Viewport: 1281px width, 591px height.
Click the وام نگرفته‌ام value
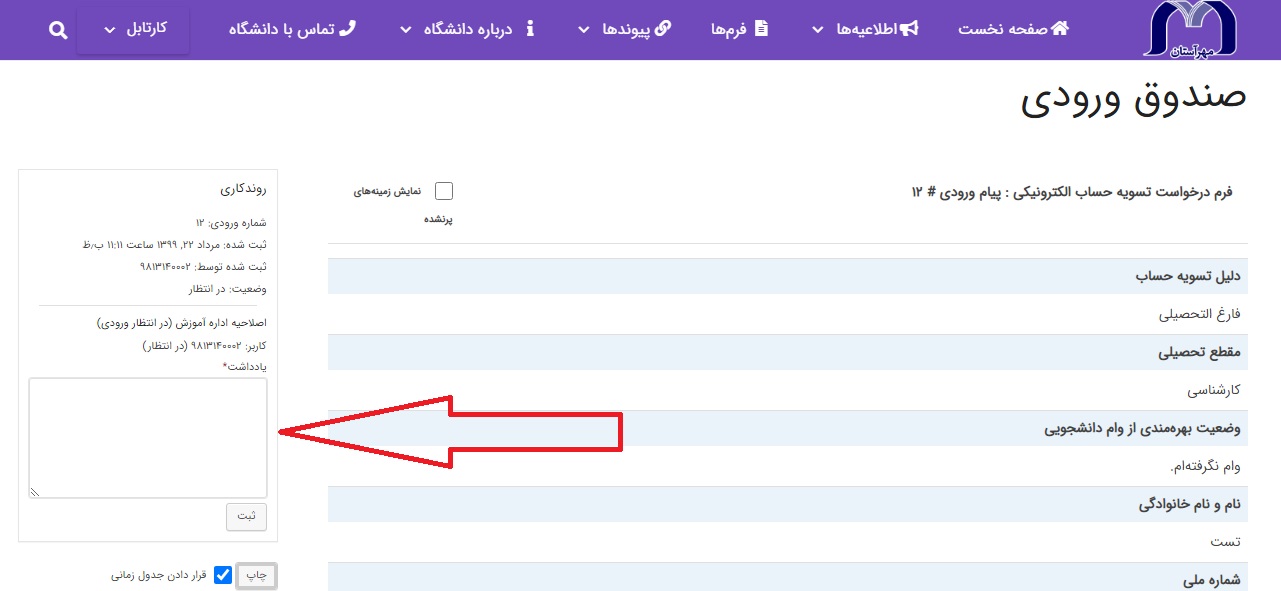point(1205,466)
